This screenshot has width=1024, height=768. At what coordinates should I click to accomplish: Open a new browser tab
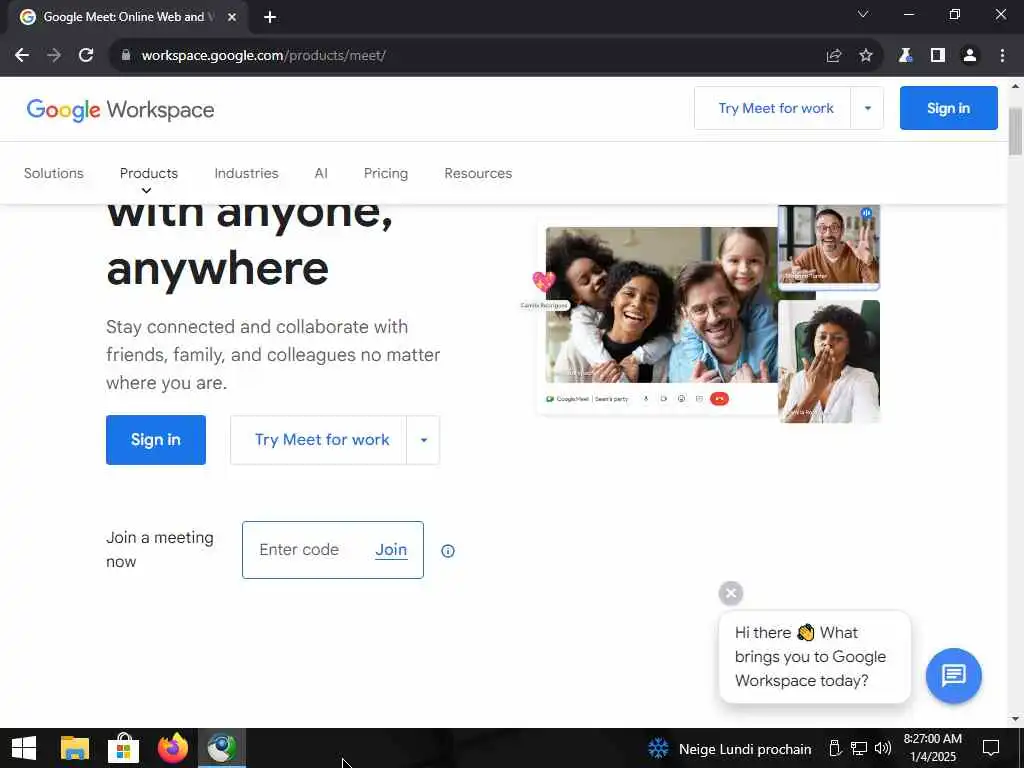point(270,17)
